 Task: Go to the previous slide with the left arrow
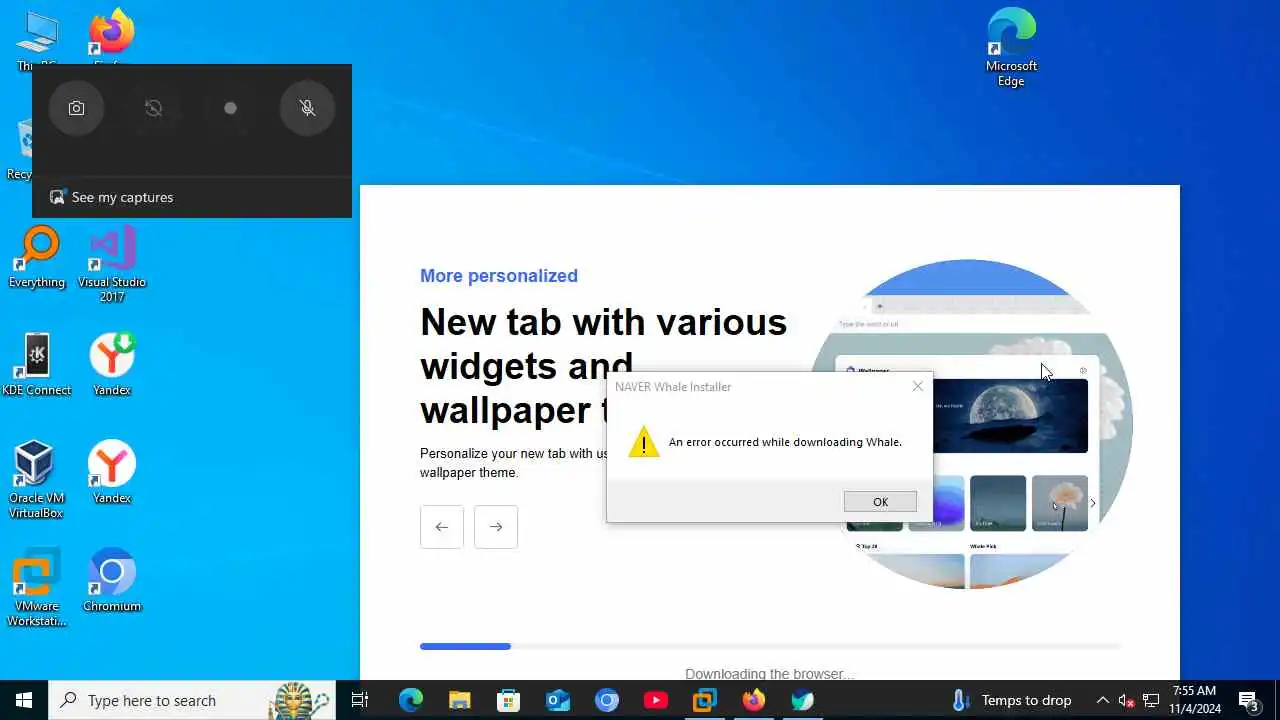coord(442,527)
